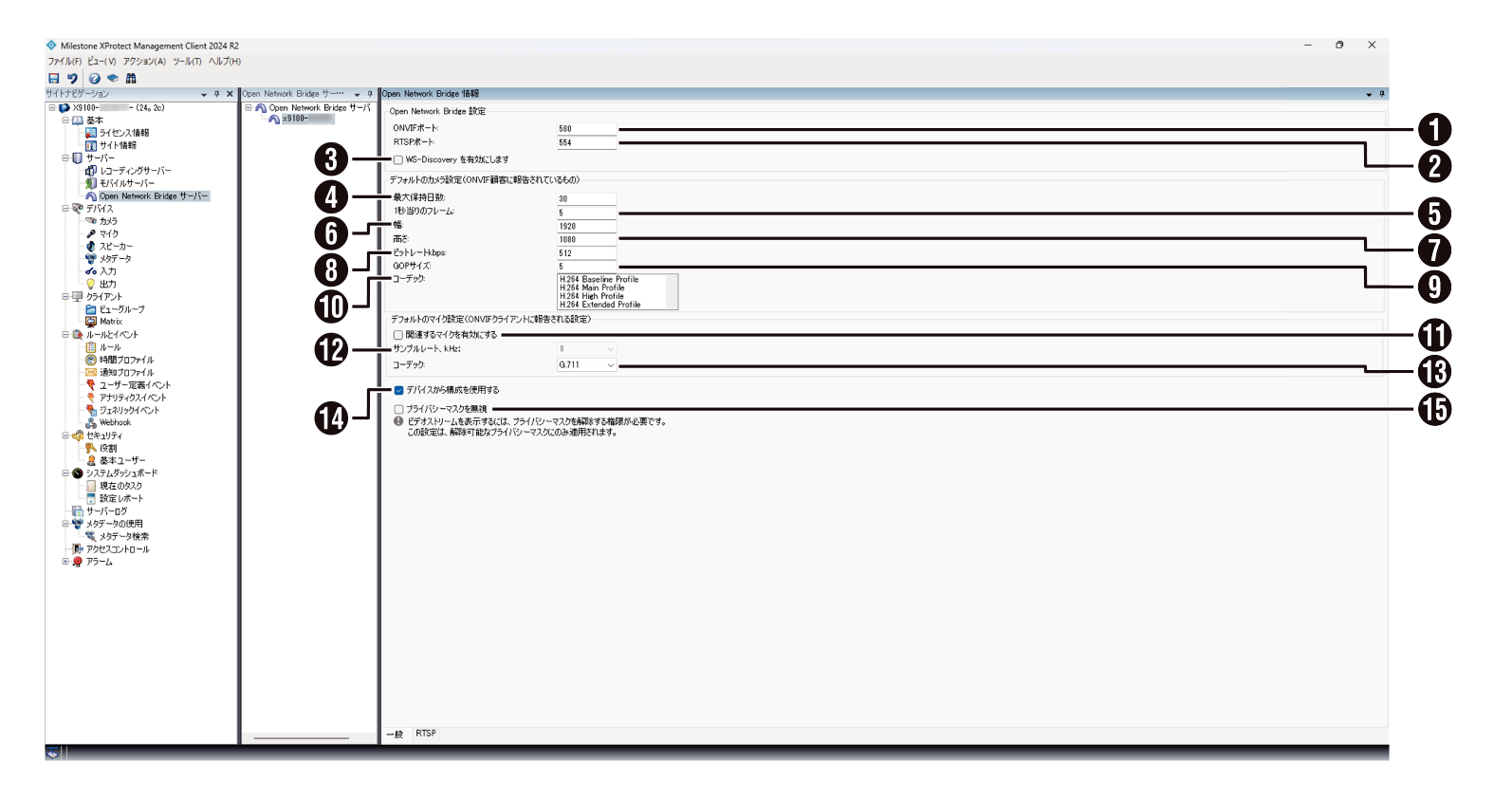Image resolution: width=1512 pixels, height=798 pixels.
Task: Click the Undo toolbar icon
Action: [72, 79]
